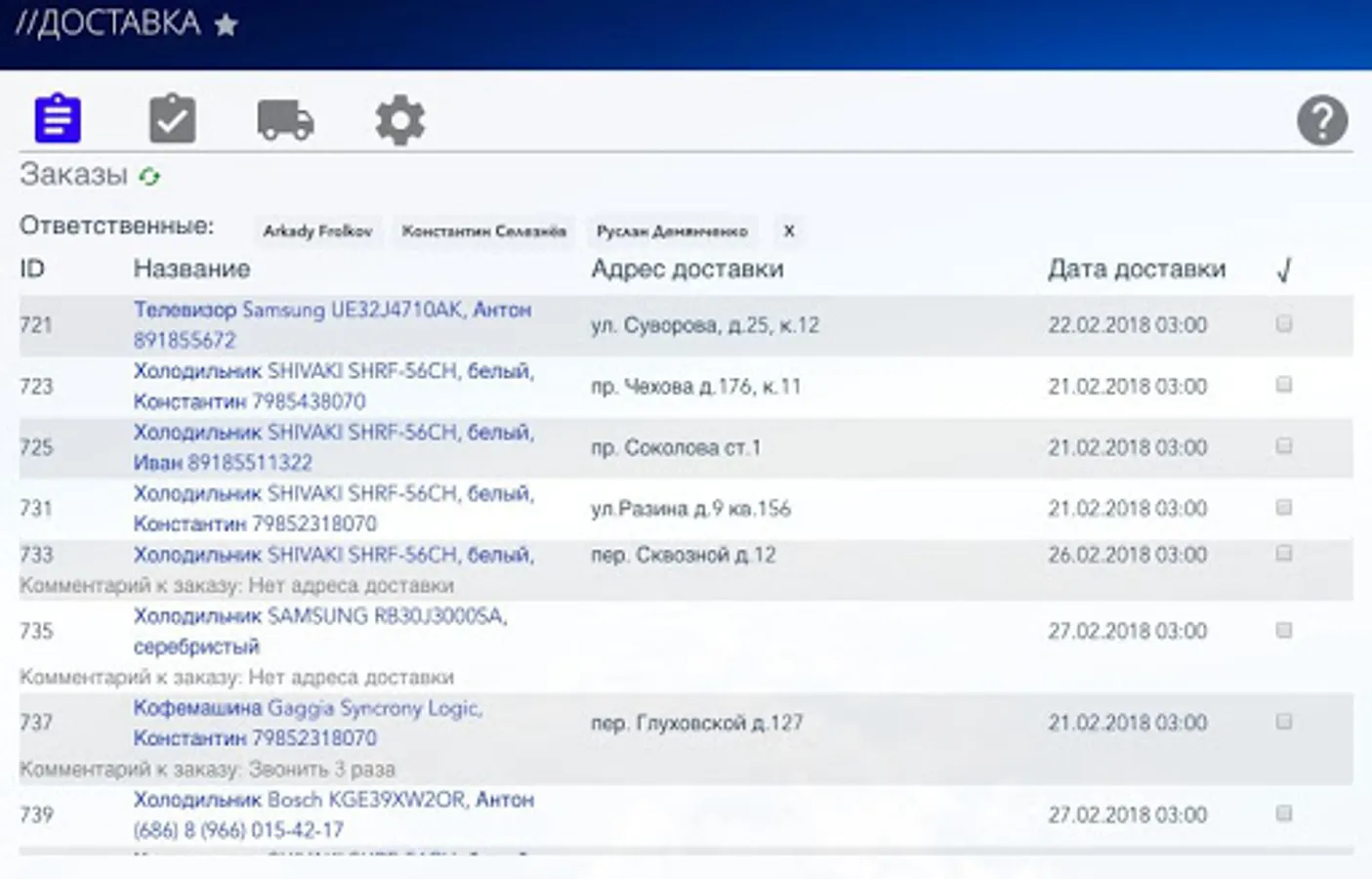The height and width of the screenshot is (879, 1372).
Task: Tick the checkbox for order 731
Action: click(x=1284, y=507)
